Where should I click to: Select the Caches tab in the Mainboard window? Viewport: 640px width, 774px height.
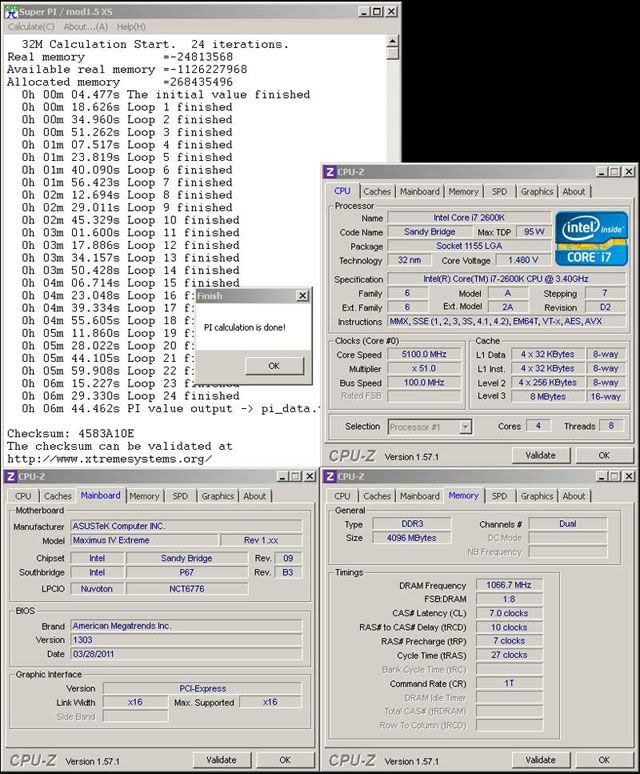[x=58, y=496]
